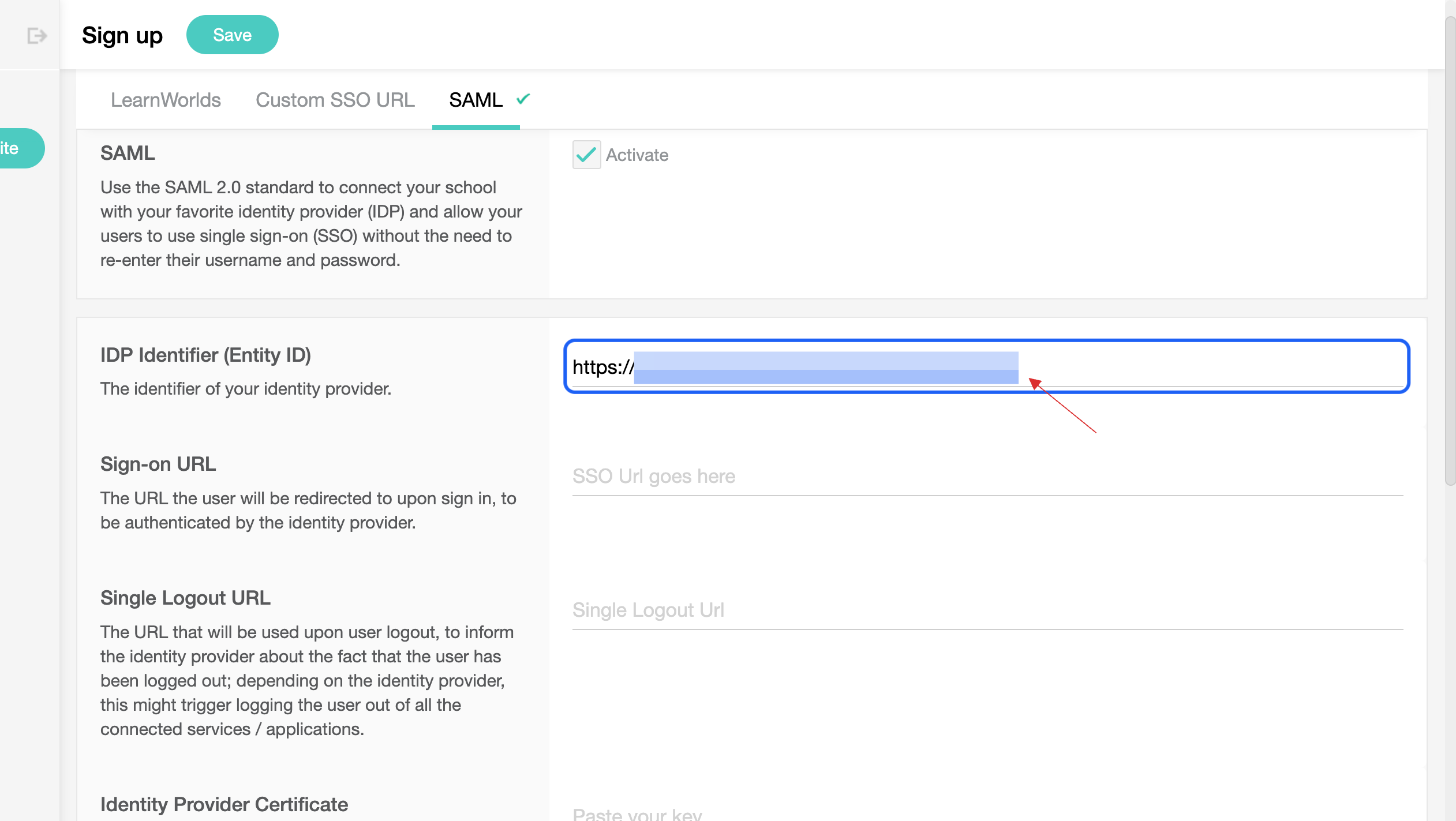Save the Sign up settings
The width and height of the screenshot is (1456, 821).
click(x=232, y=35)
